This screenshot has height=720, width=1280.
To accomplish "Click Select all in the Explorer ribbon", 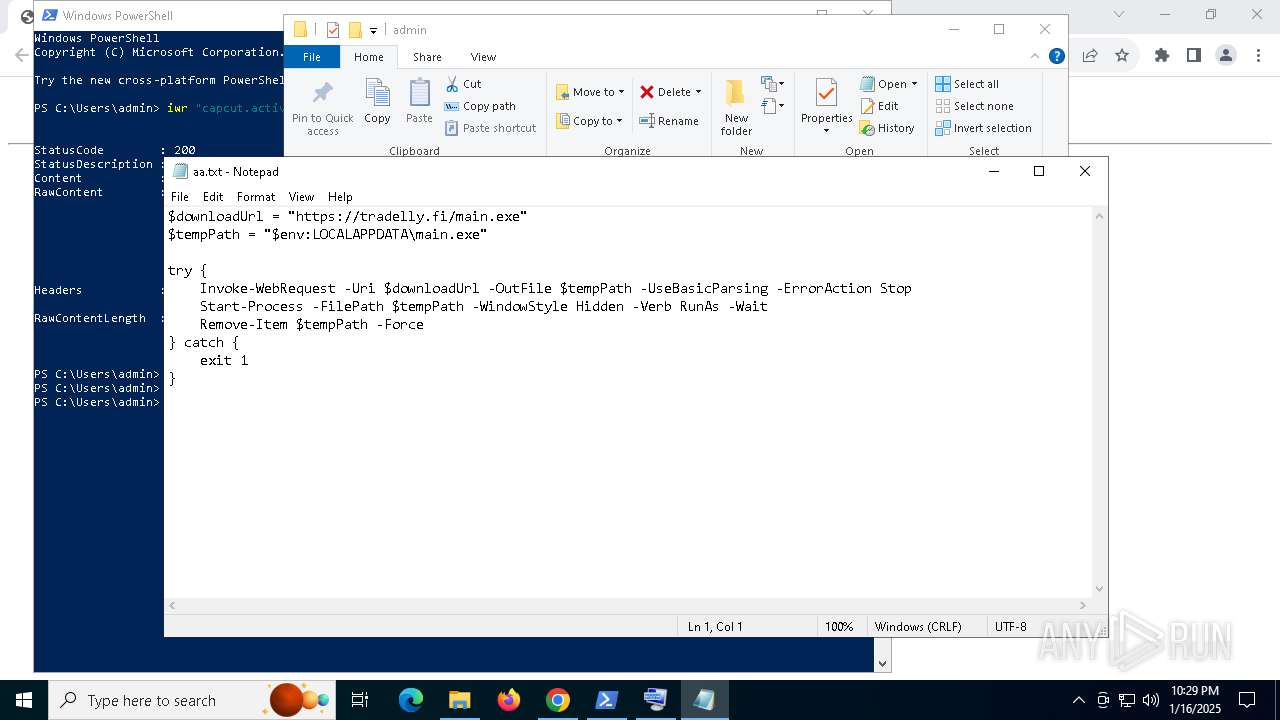I will (967, 84).
